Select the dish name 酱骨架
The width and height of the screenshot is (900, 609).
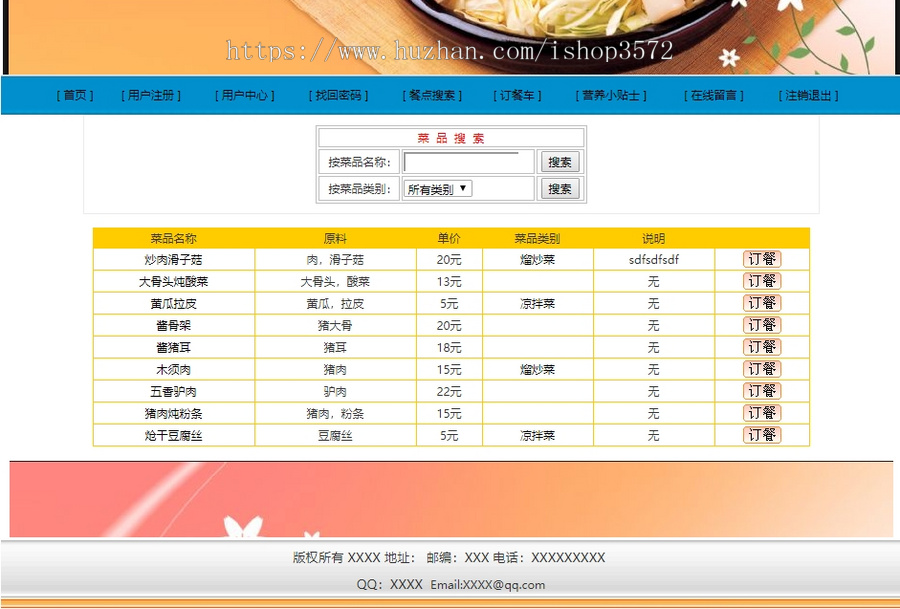[x=173, y=325]
